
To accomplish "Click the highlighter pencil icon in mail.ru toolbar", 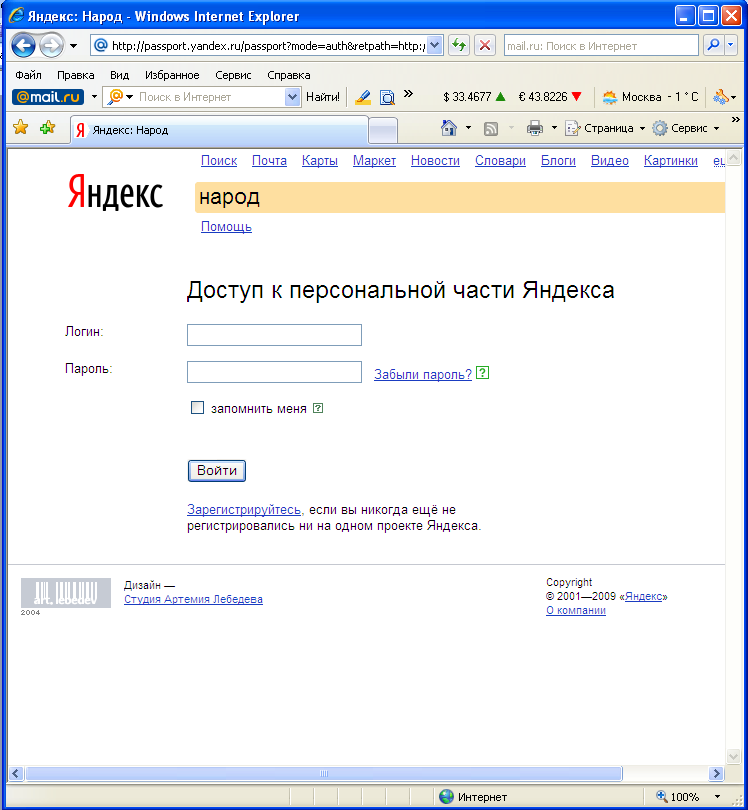I will 363,97.
